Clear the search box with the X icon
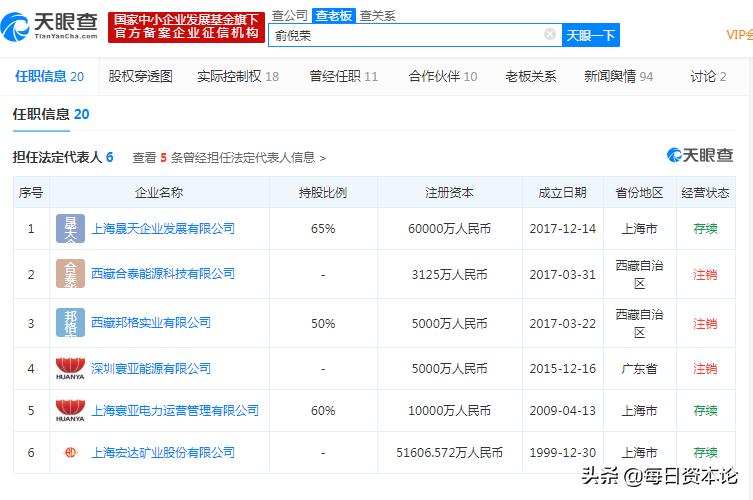753x500 pixels. click(x=550, y=34)
